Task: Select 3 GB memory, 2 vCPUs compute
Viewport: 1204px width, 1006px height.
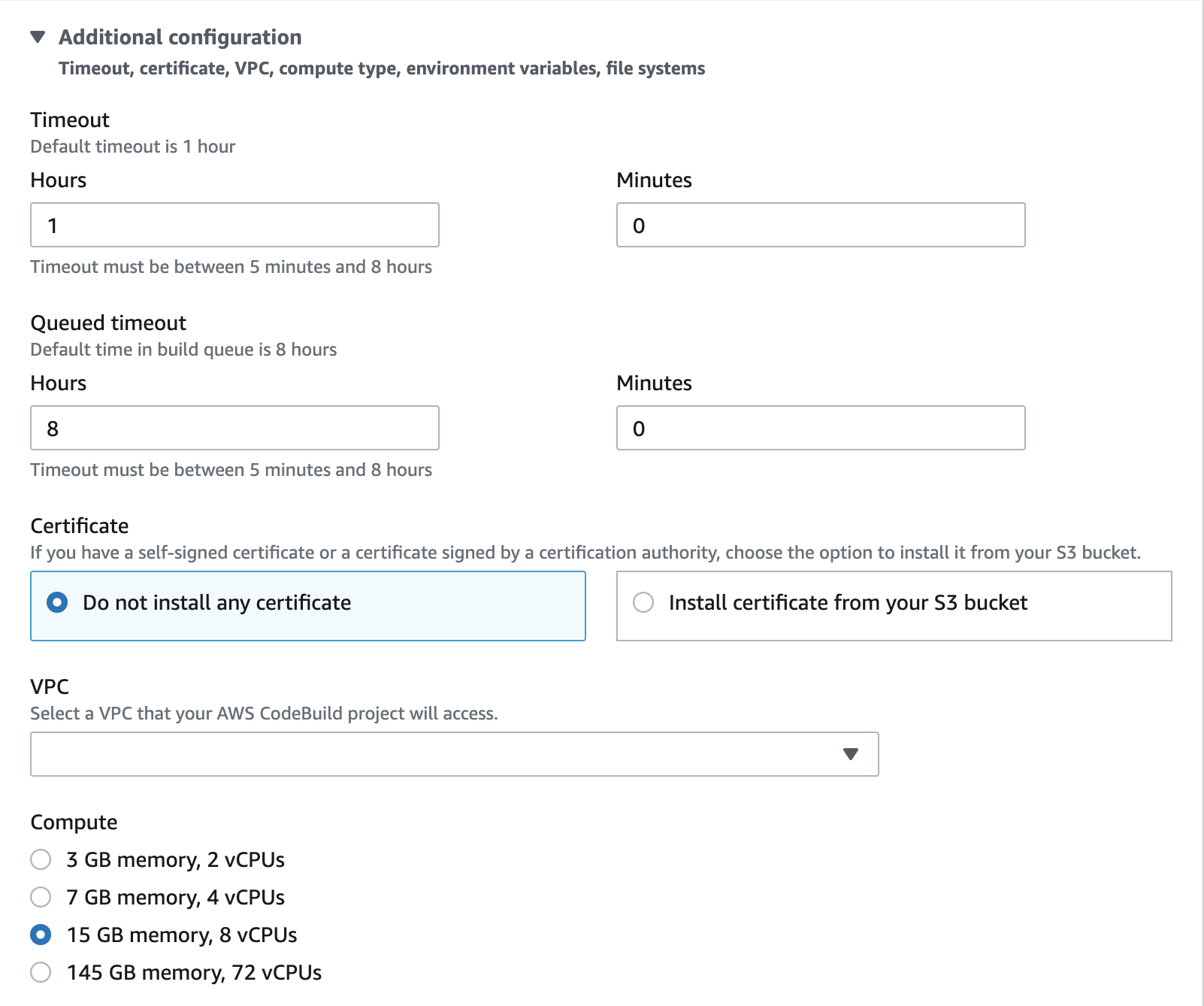Action: [41, 859]
